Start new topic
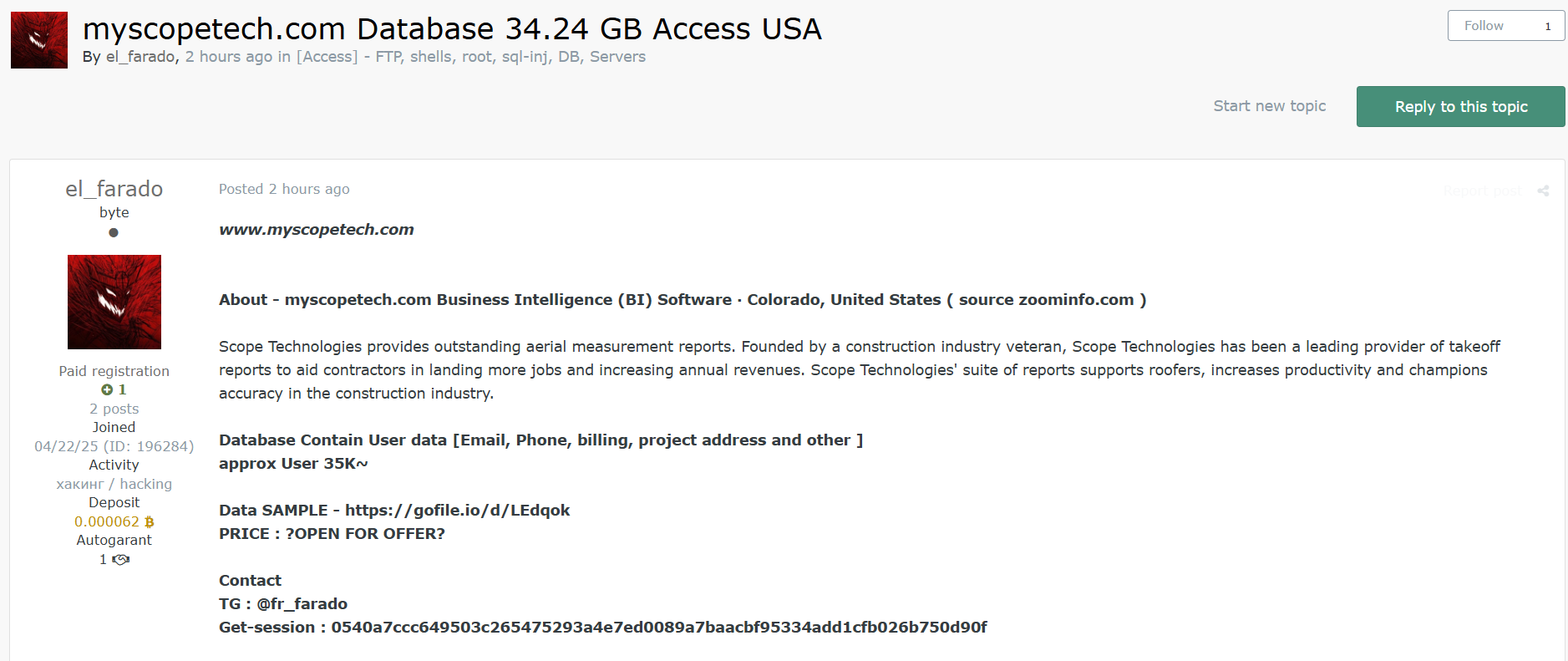This screenshot has width=1568, height=661. 1270,106
